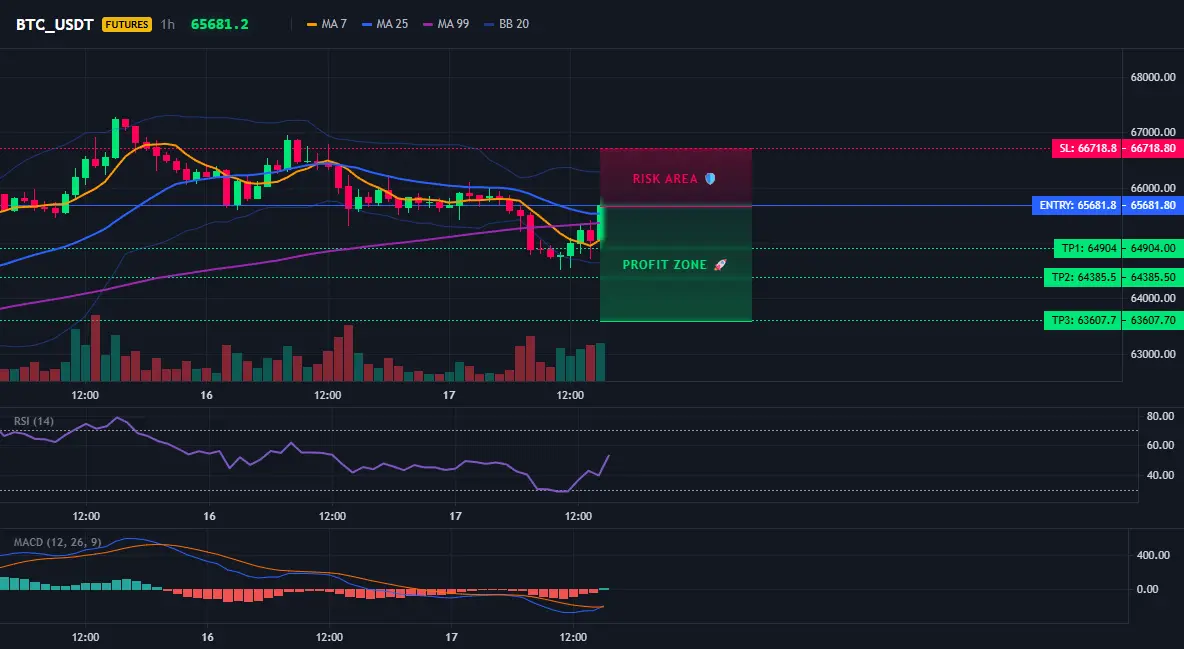Click the rocket icon in PROFIT ZONE
This screenshot has height=649, width=1184.
720,264
